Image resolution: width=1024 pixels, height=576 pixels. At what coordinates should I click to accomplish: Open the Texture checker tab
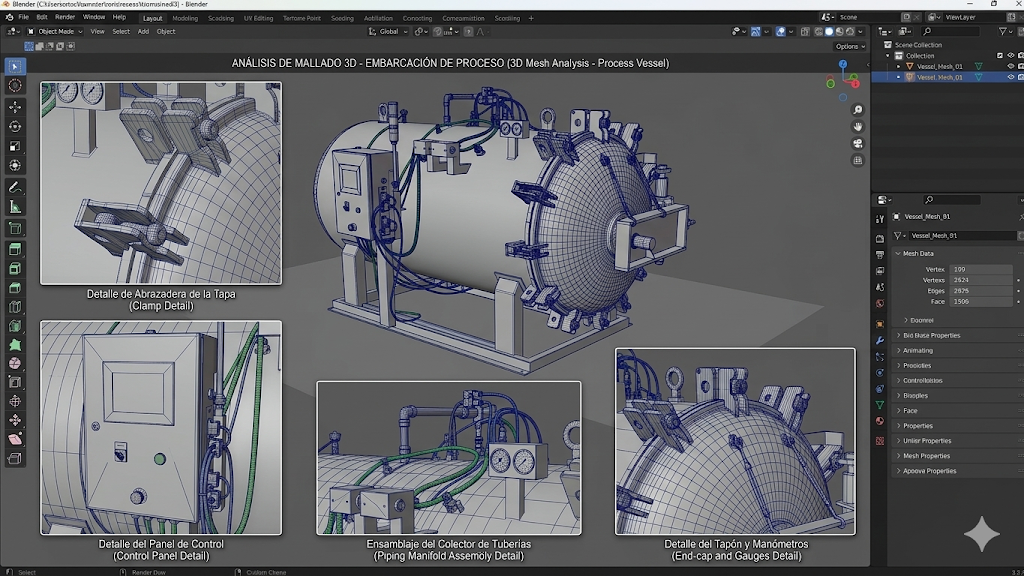pos(880,441)
